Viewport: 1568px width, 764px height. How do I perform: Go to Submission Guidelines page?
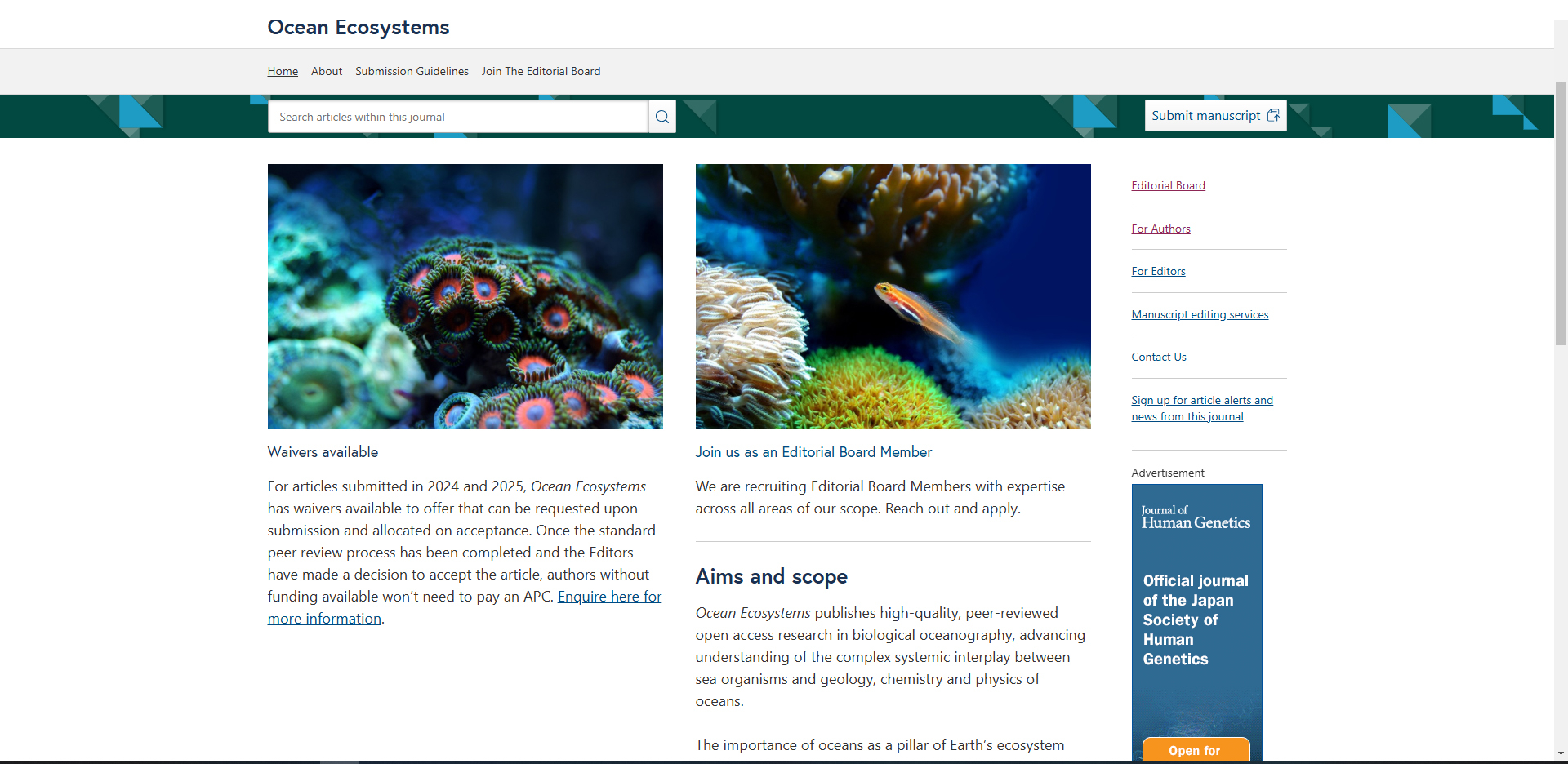[x=412, y=71]
